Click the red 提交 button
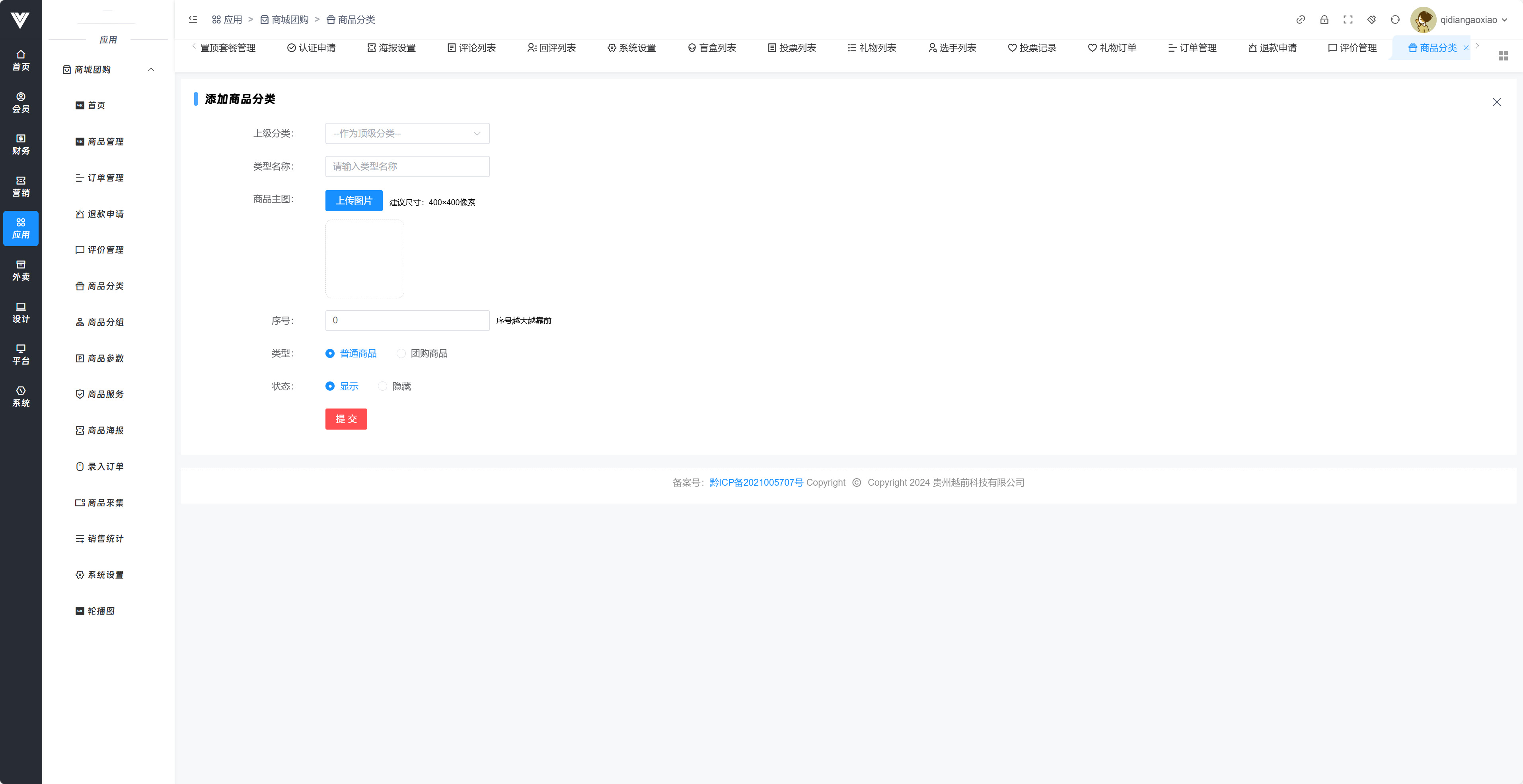1523x784 pixels. point(346,419)
